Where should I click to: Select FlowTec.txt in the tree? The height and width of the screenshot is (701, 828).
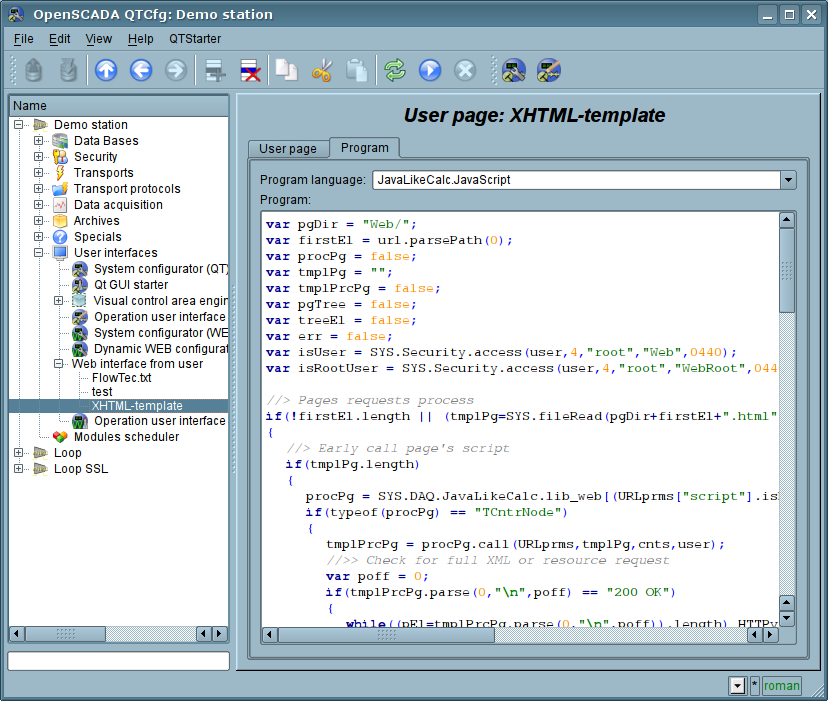pos(121,379)
